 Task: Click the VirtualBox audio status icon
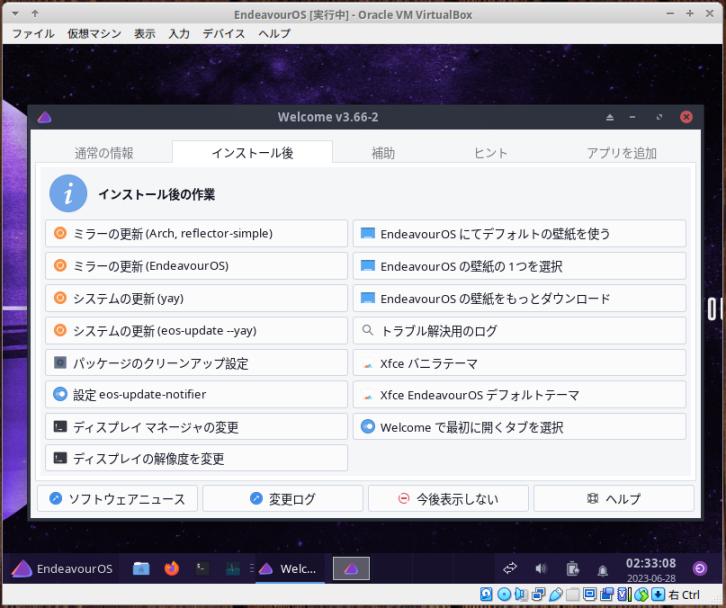point(521,594)
